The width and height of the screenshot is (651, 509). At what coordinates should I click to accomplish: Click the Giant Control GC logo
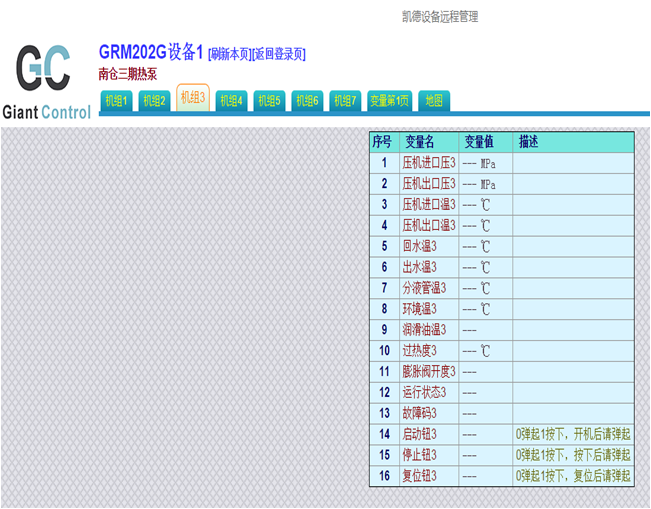(45, 80)
